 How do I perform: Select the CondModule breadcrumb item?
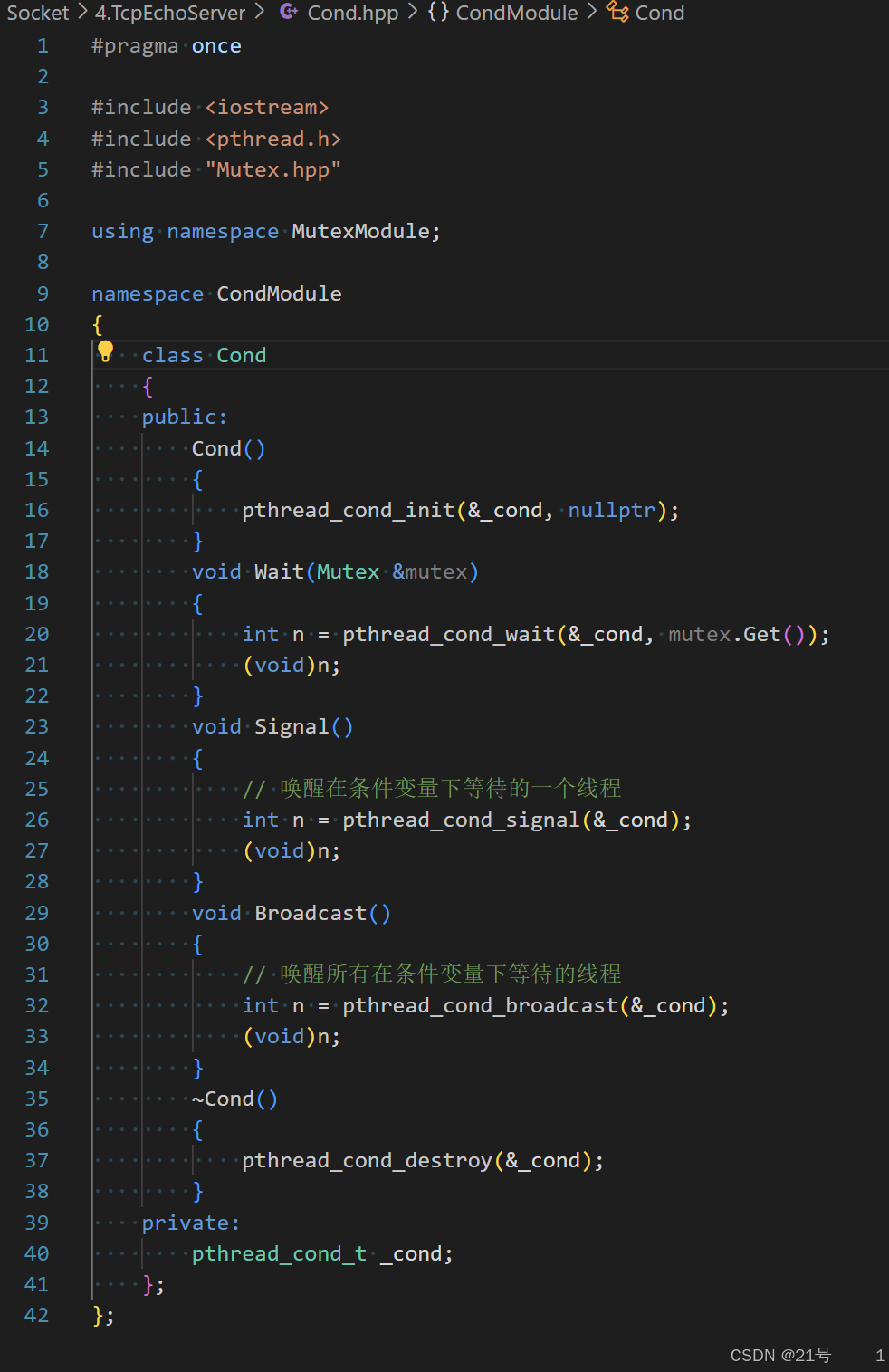517,13
